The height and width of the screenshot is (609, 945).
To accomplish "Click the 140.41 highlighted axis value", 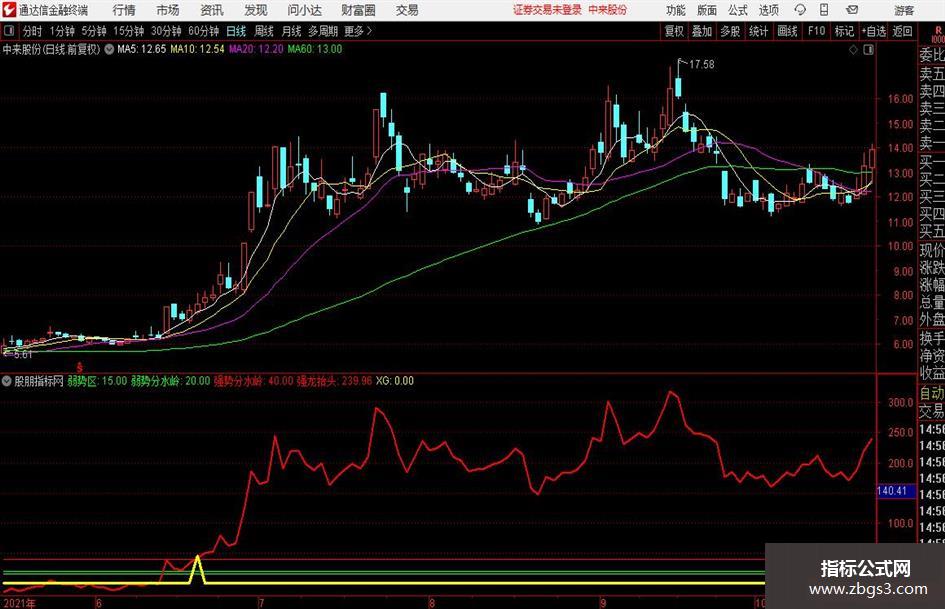I will pos(895,491).
